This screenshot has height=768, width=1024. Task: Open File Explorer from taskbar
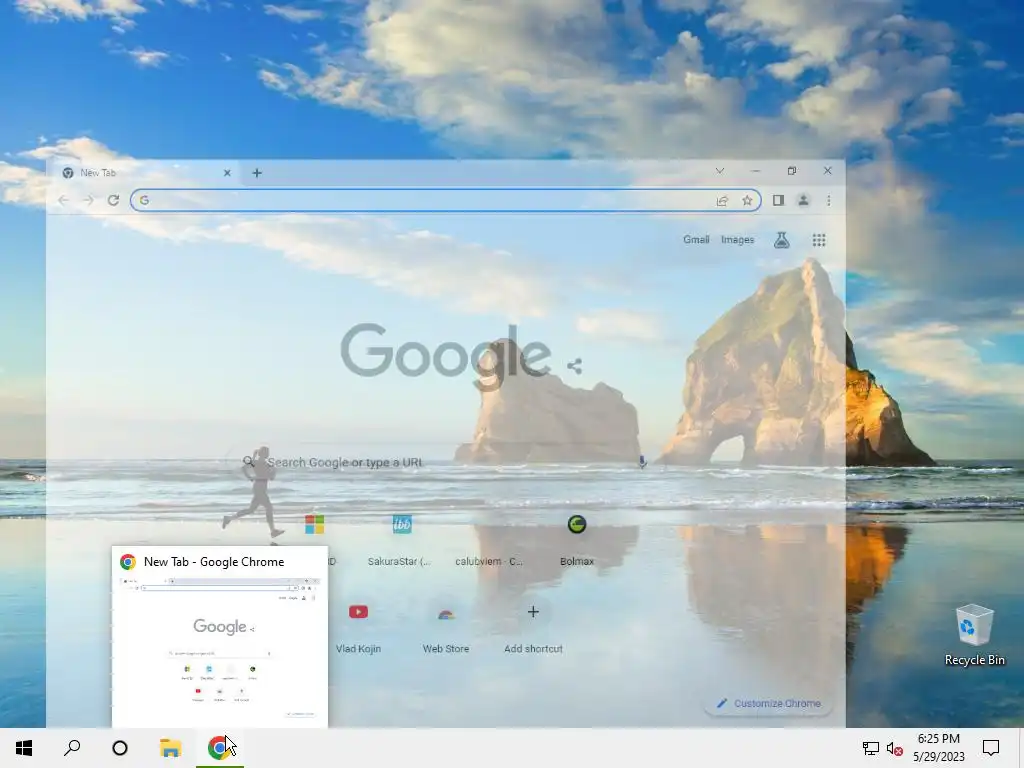point(170,748)
